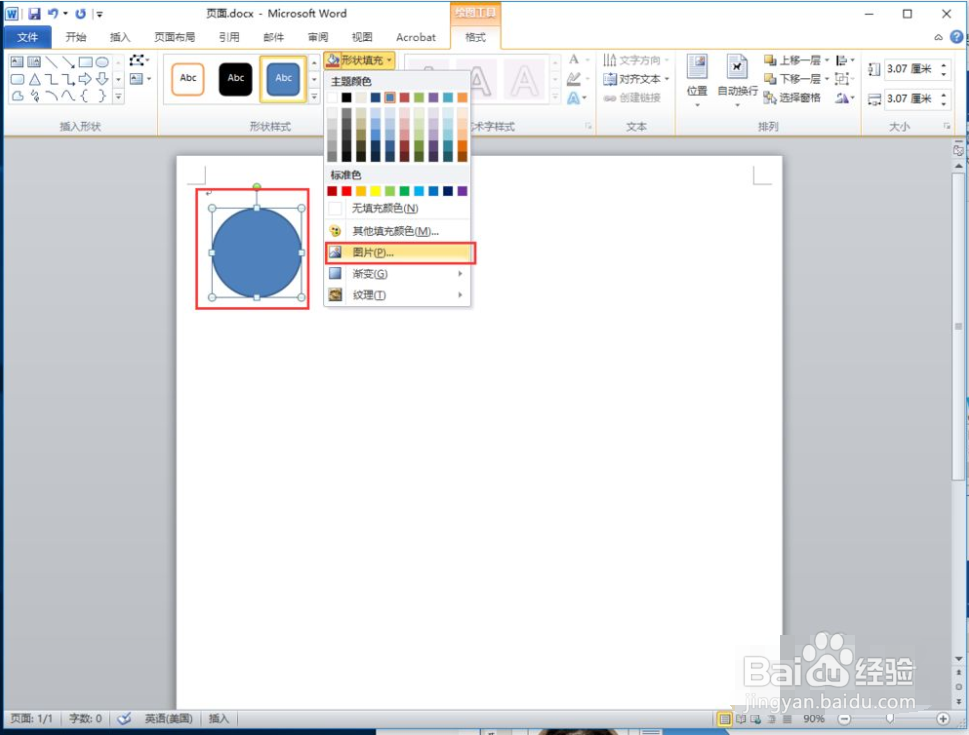The height and width of the screenshot is (735, 969).
Task: Apply the white outlined Abc shape style
Action: 188,79
